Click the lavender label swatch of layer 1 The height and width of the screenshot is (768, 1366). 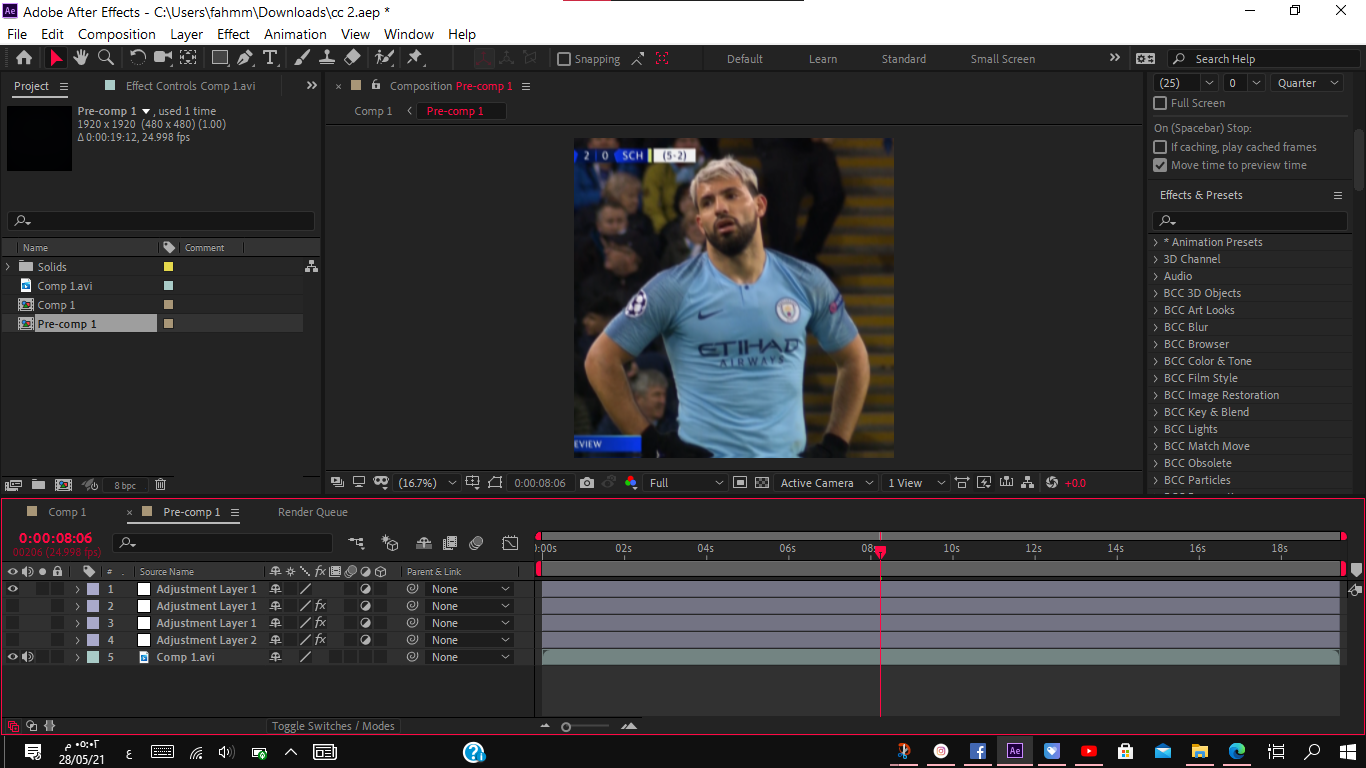[x=93, y=589]
